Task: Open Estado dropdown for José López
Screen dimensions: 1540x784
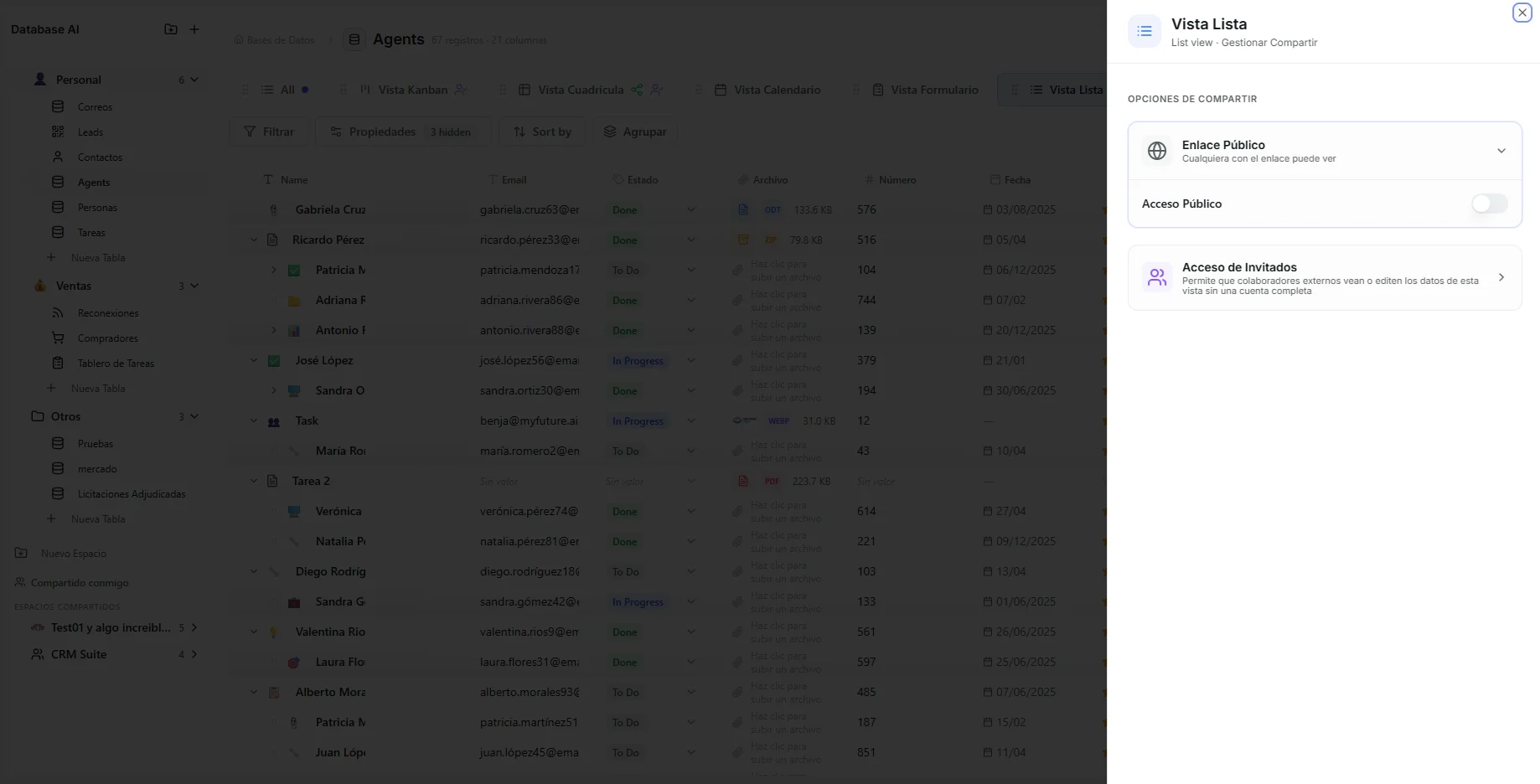Action: point(691,360)
